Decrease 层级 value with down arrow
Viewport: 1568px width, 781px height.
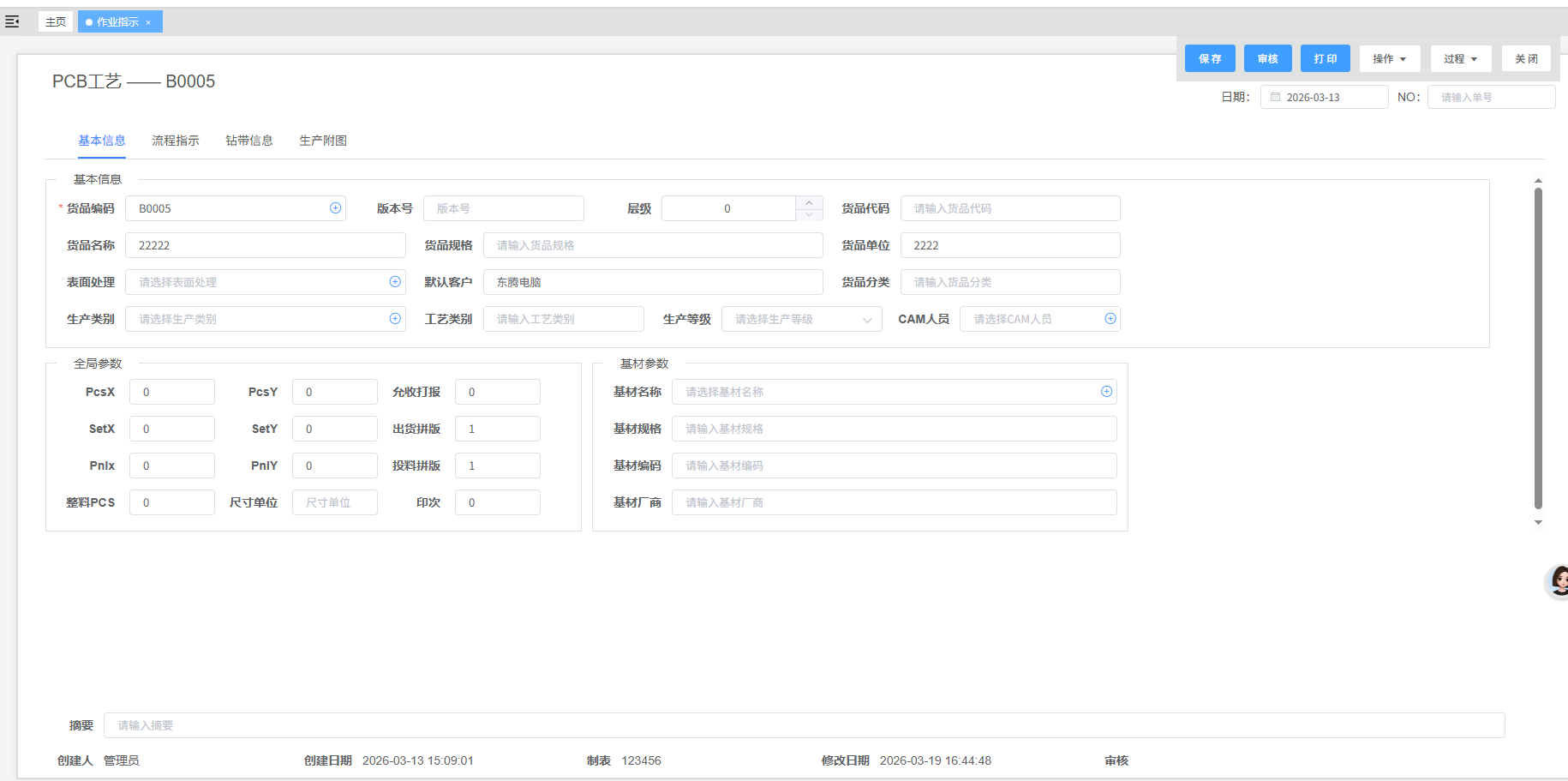809,214
